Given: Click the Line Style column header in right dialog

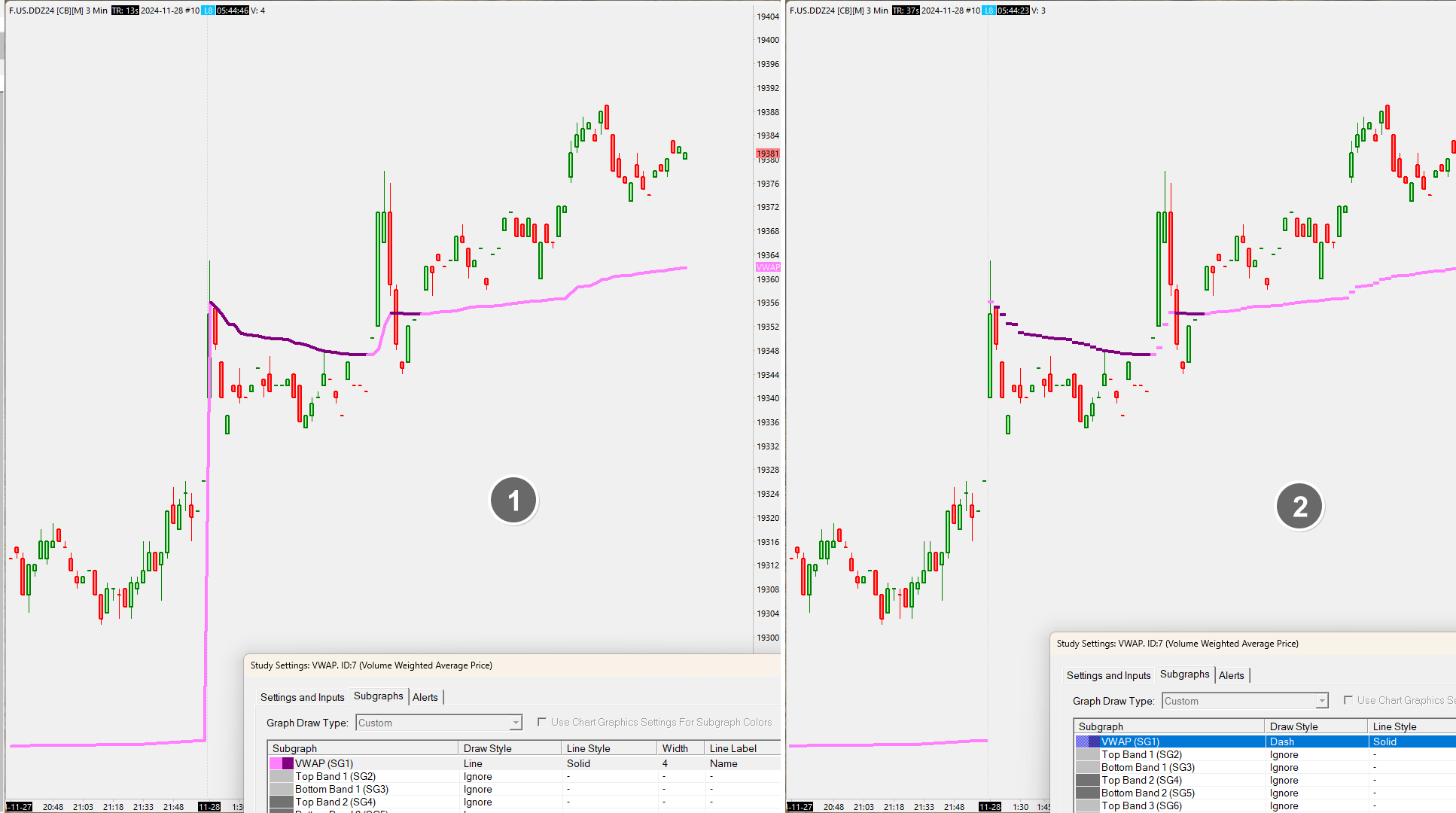Looking at the screenshot, I should click(x=1394, y=726).
